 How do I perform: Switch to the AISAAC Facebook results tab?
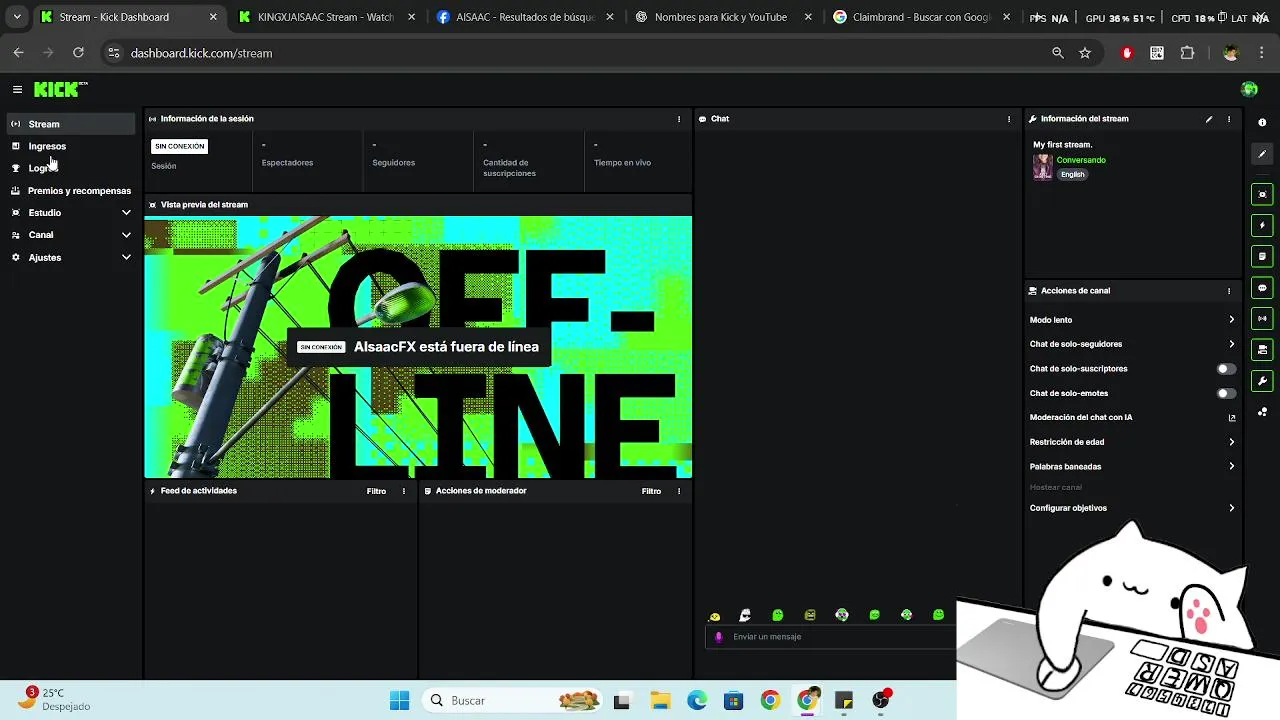[x=525, y=17]
